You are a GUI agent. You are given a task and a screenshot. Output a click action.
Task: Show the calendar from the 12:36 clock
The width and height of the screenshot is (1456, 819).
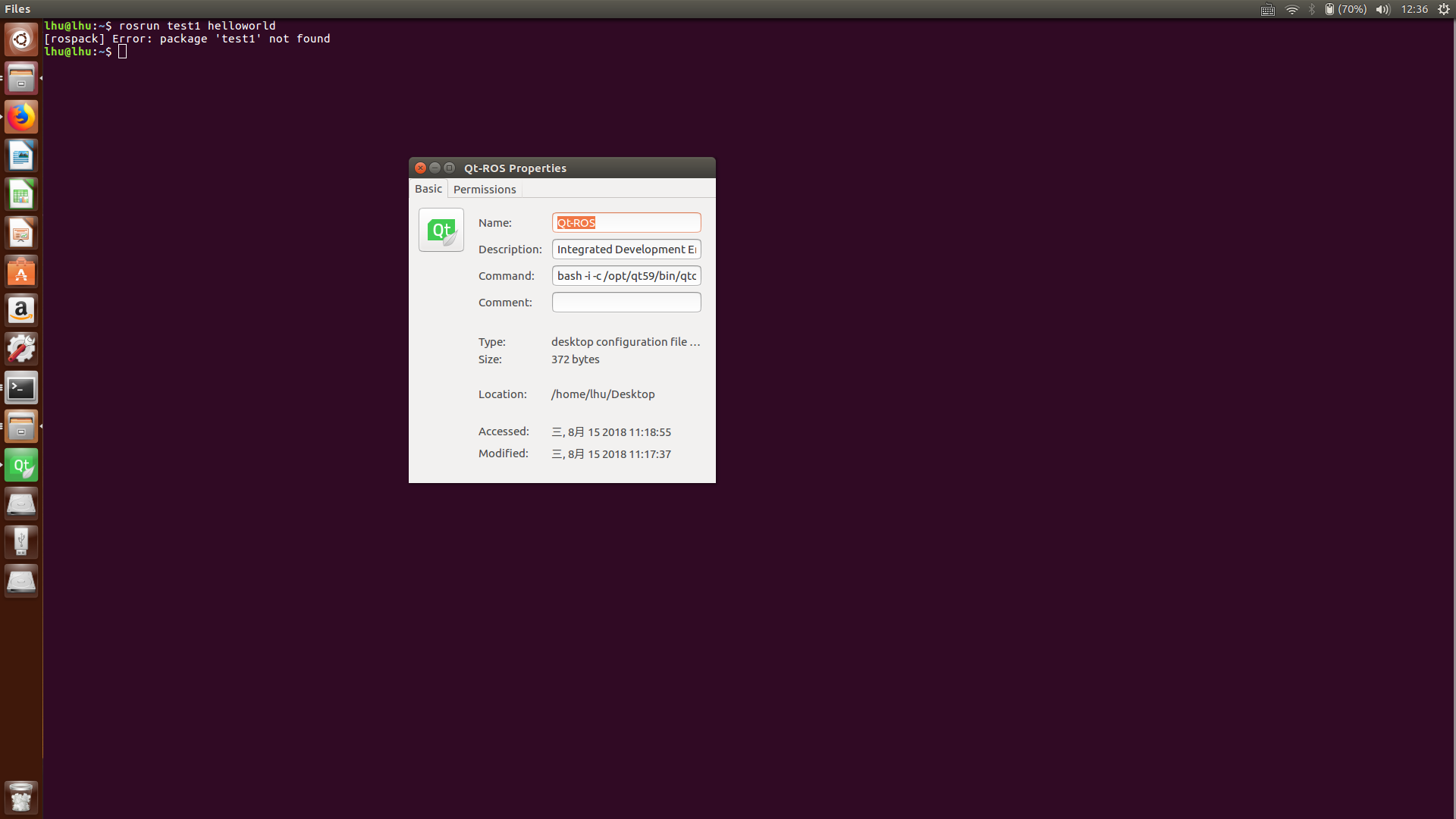point(1414,9)
